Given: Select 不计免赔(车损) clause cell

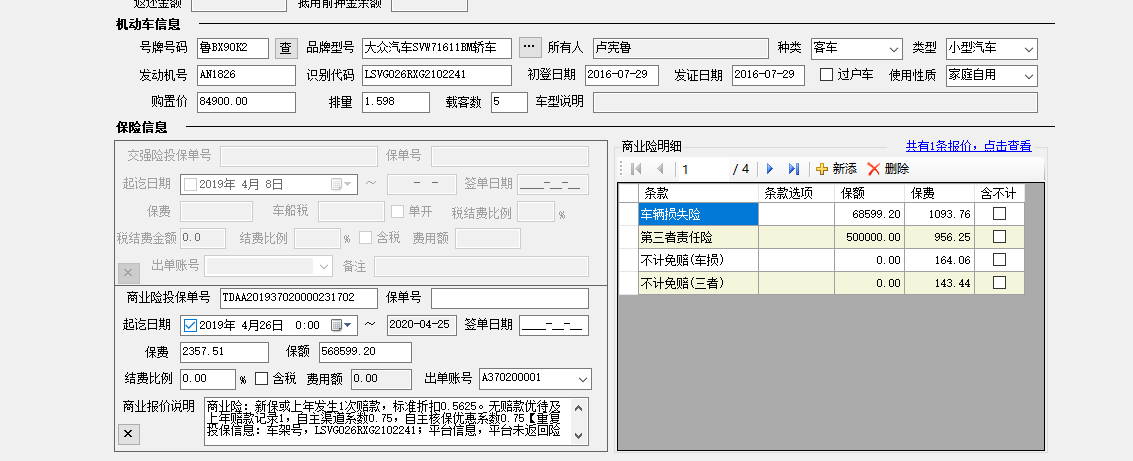Looking at the screenshot, I should click(x=699, y=260).
